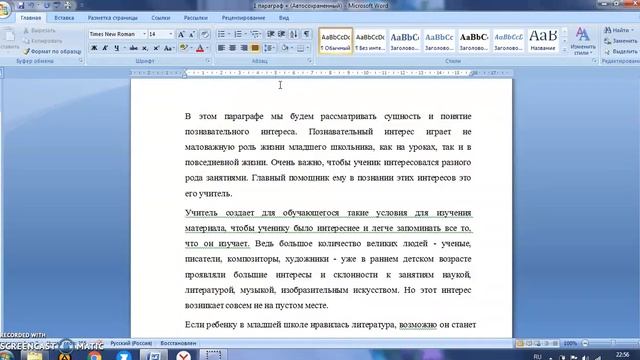Image resolution: width=640 pixels, height=360 pixels.
Task: Click the Sort icon in paragraph group
Action: point(293,34)
